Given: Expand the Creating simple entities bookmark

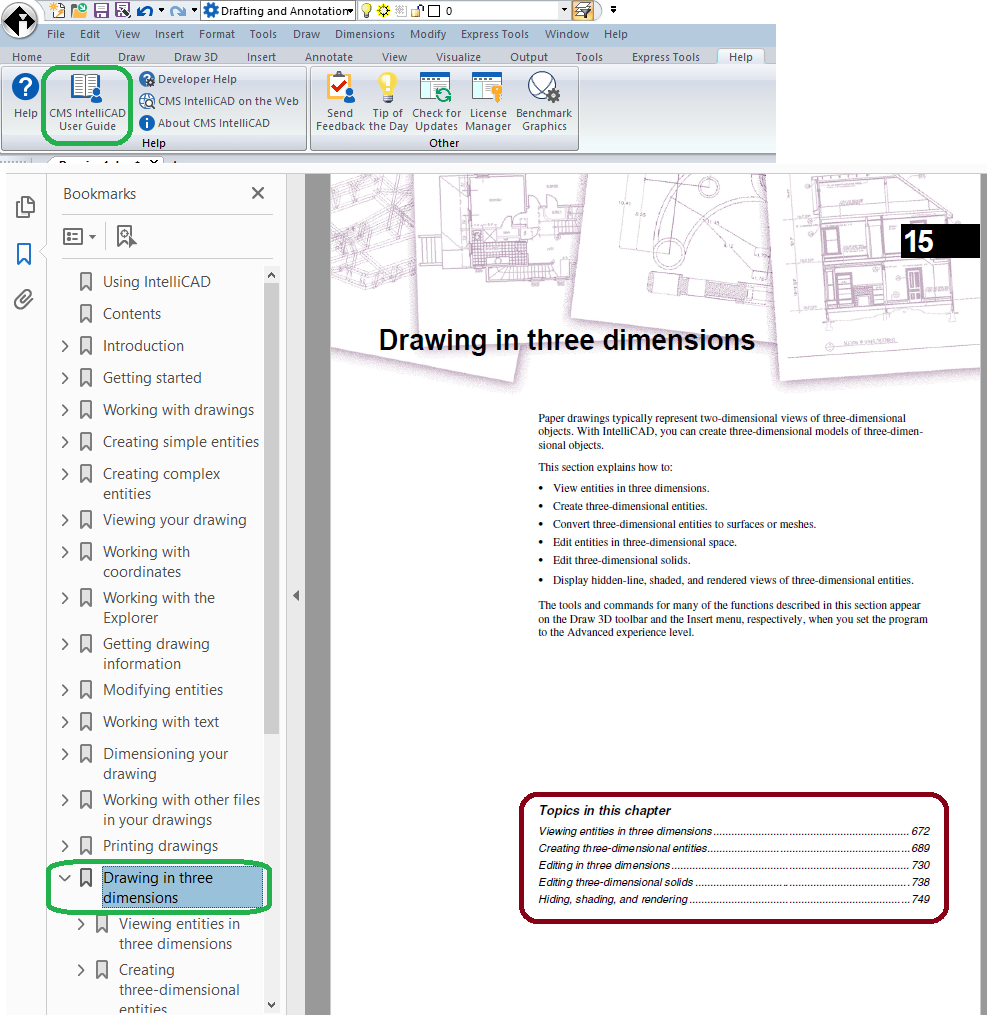Looking at the screenshot, I should tap(65, 442).
